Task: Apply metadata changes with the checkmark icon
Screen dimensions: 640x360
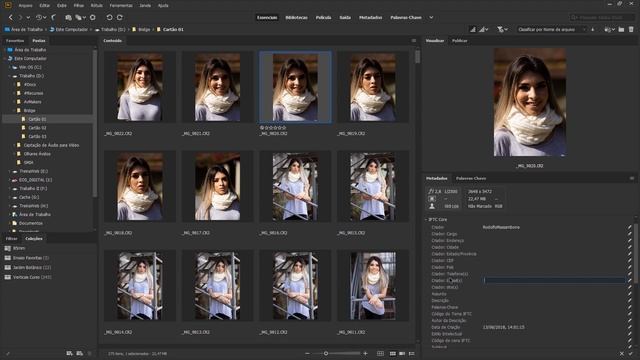Action: point(631,353)
